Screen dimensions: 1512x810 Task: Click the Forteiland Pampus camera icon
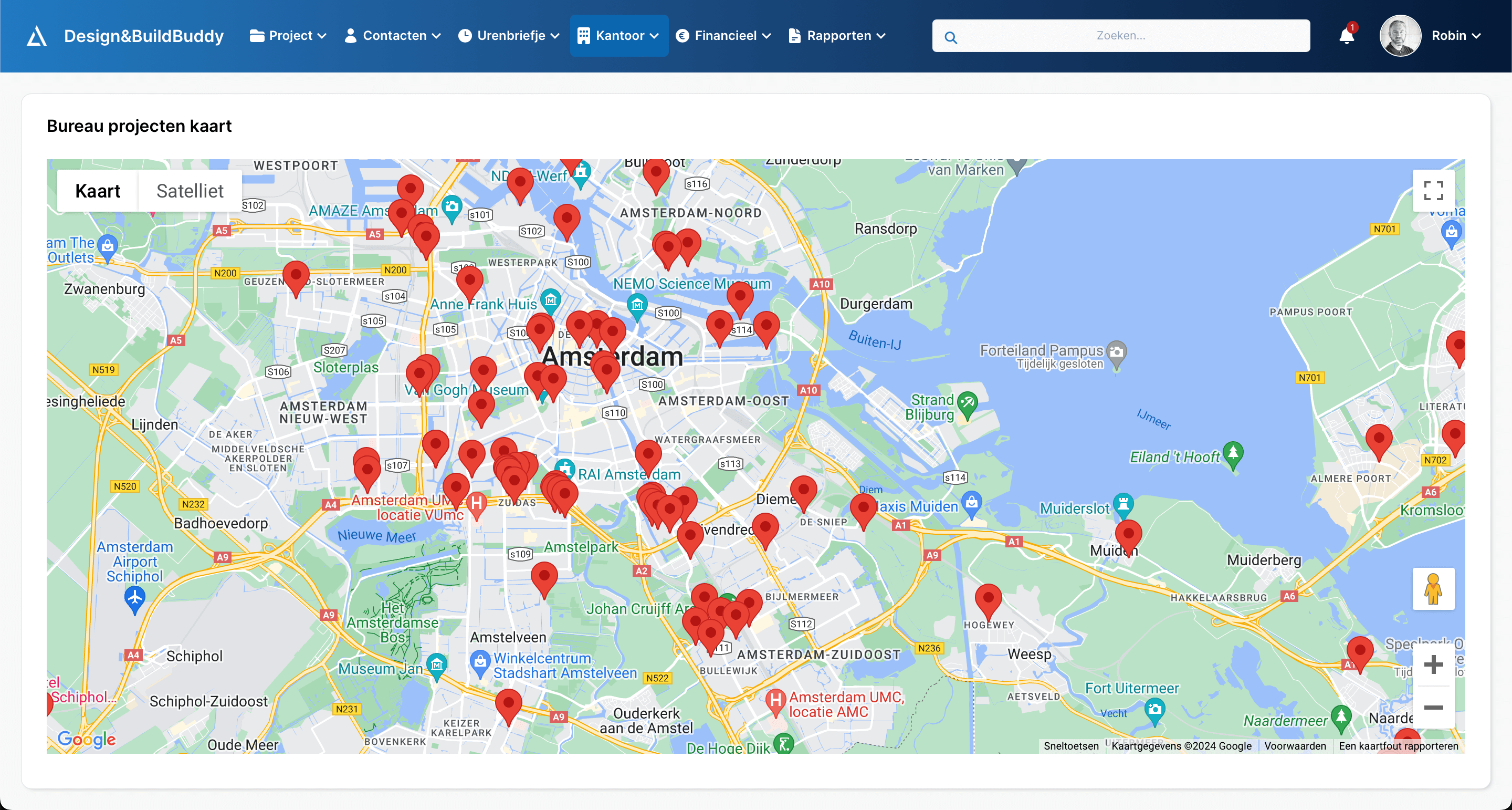tap(1116, 354)
